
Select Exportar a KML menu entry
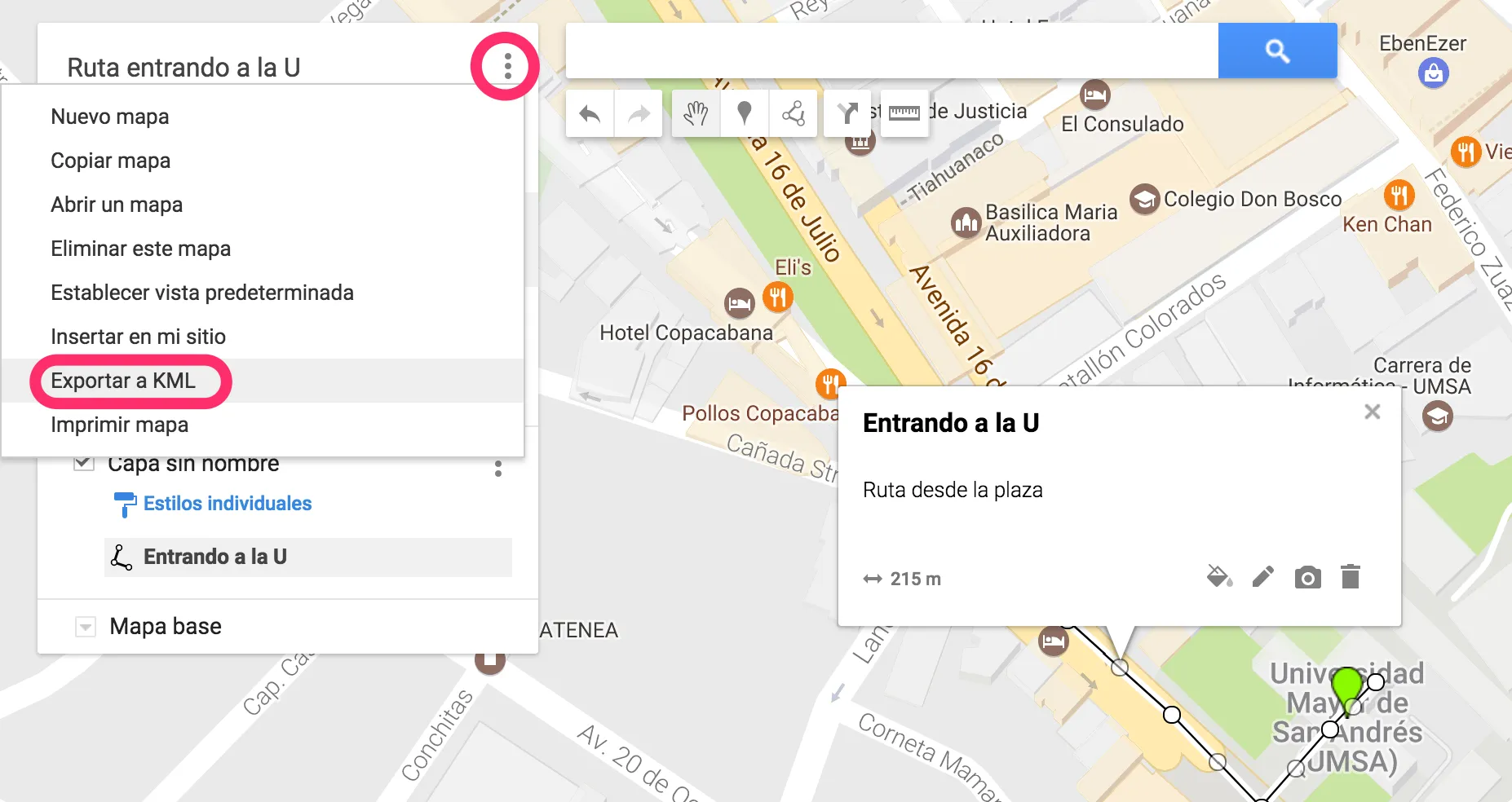263,381
